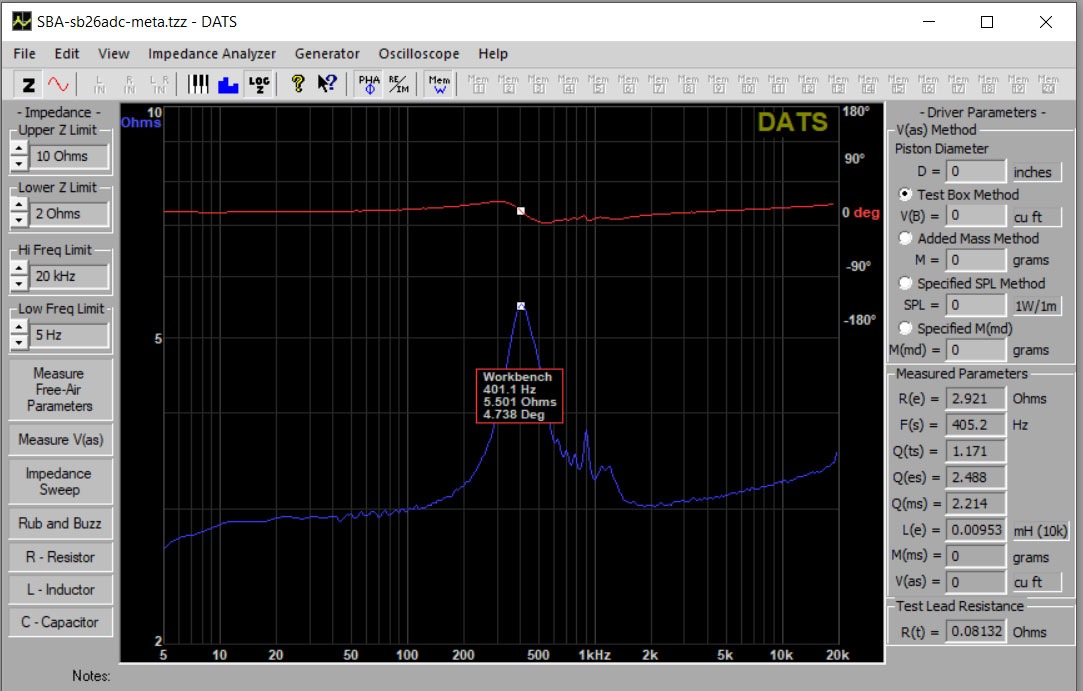This screenshot has height=691, width=1083.
Task: Toggle the inches piston diameter unit button
Action: [x=1035, y=171]
